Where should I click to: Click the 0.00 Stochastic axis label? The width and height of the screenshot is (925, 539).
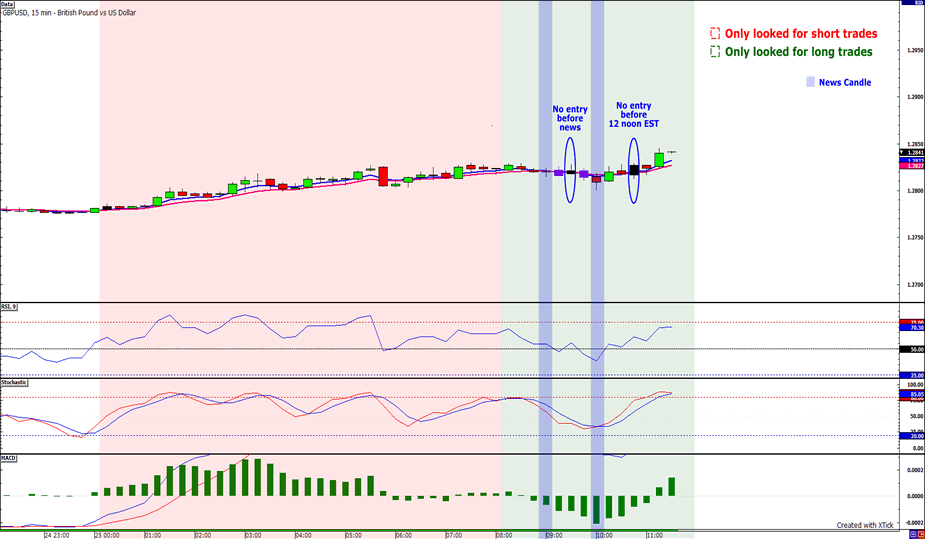[x=918, y=448]
